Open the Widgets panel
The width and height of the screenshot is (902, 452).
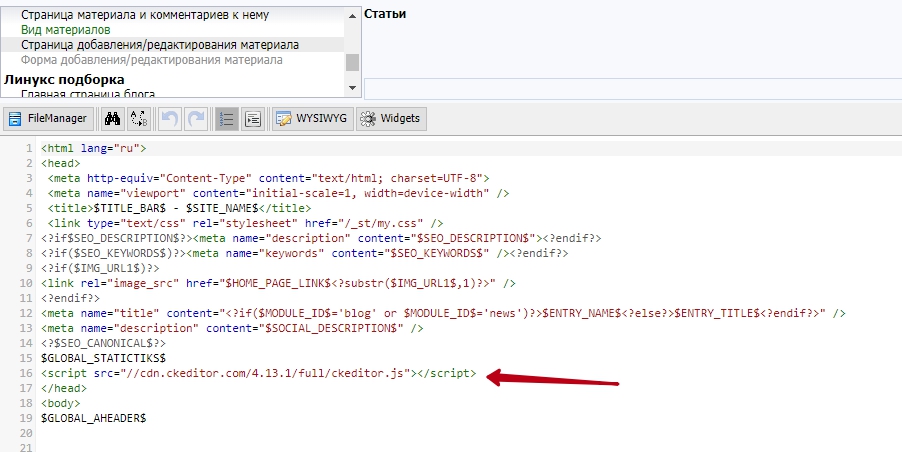pyautogui.click(x=390, y=119)
